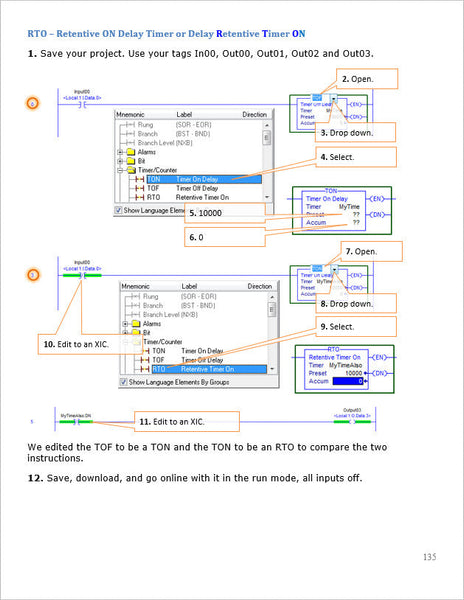Image resolution: width=464 pixels, height=600 pixels.
Task: Click the Alarms folder icon in second list
Action: [x=136, y=324]
